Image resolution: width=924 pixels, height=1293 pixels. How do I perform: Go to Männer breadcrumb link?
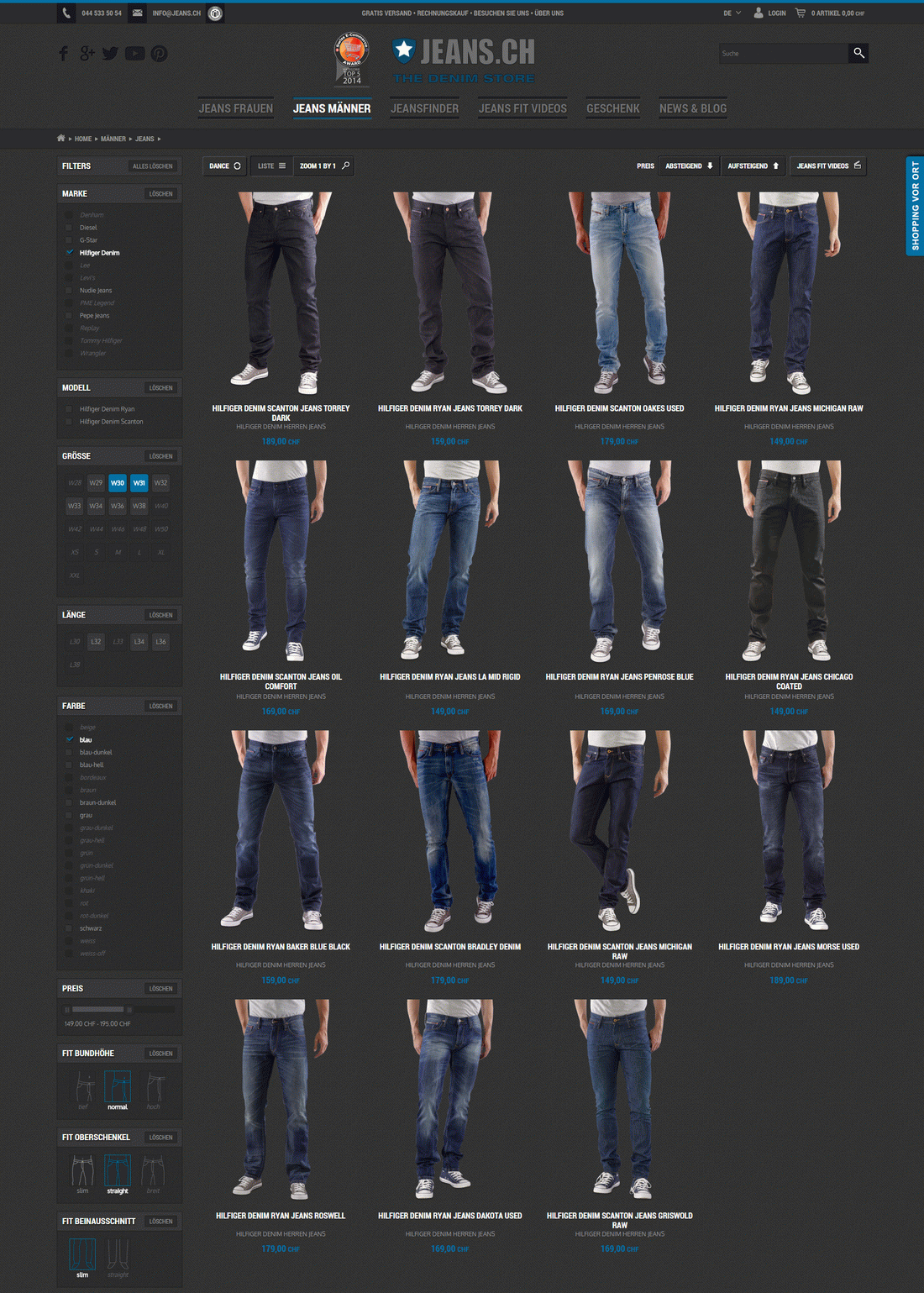pos(113,139)
